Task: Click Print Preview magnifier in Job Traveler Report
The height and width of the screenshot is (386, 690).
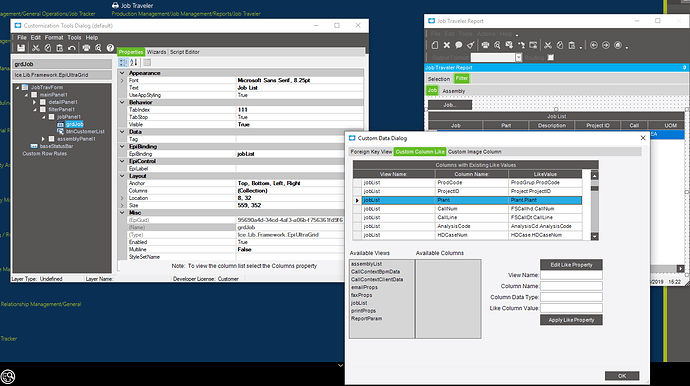Action: [497, 45]
